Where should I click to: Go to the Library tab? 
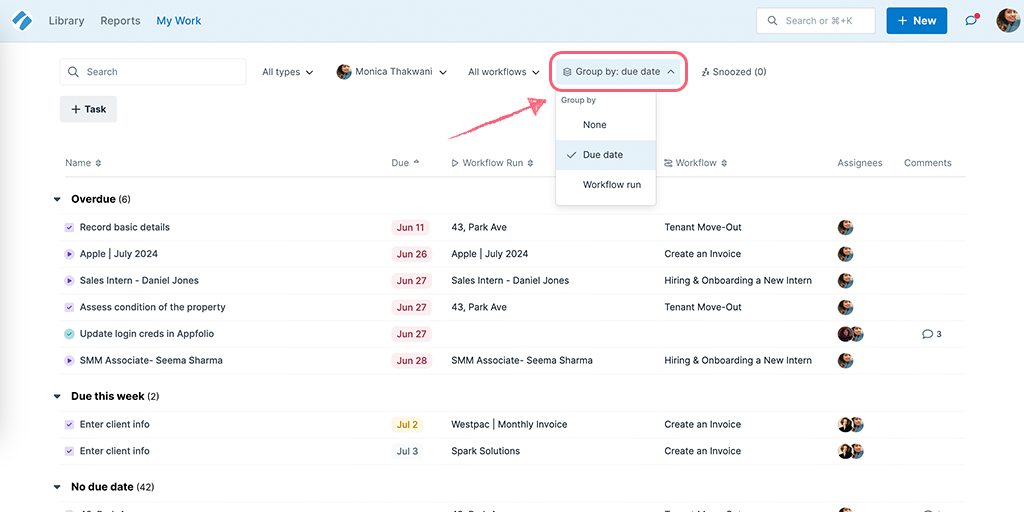point(67,21)
